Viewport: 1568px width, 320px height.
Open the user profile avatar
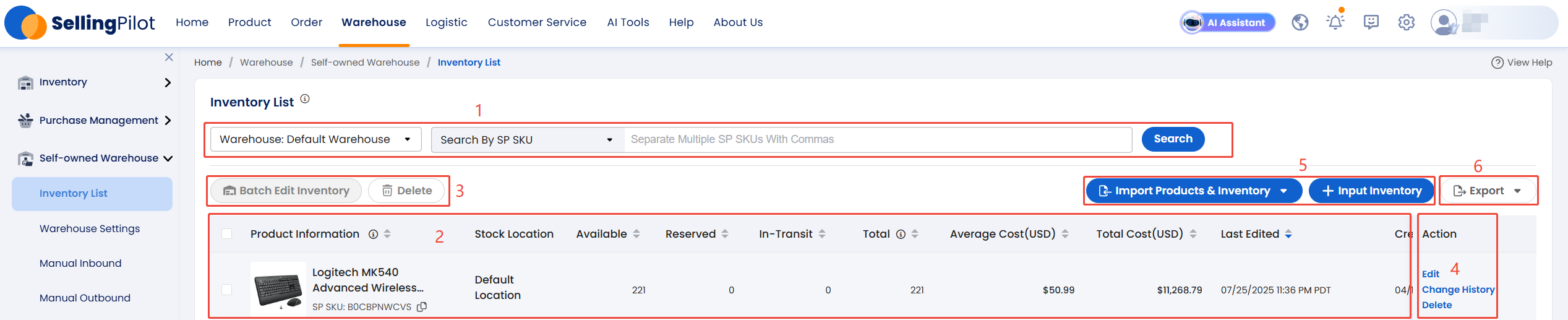(x=1444, y=23)
